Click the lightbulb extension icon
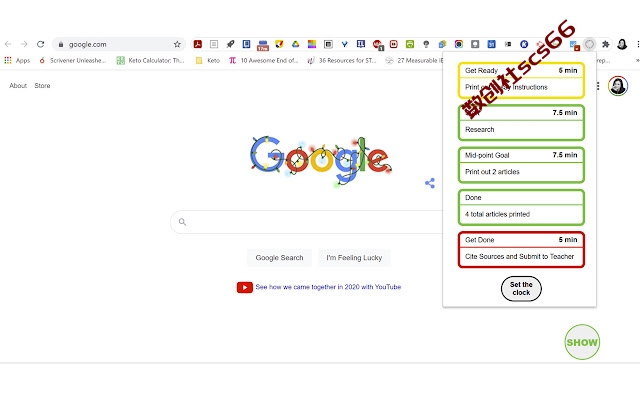The height and width of the screenshot is (400, 640). tap(426, 44)
